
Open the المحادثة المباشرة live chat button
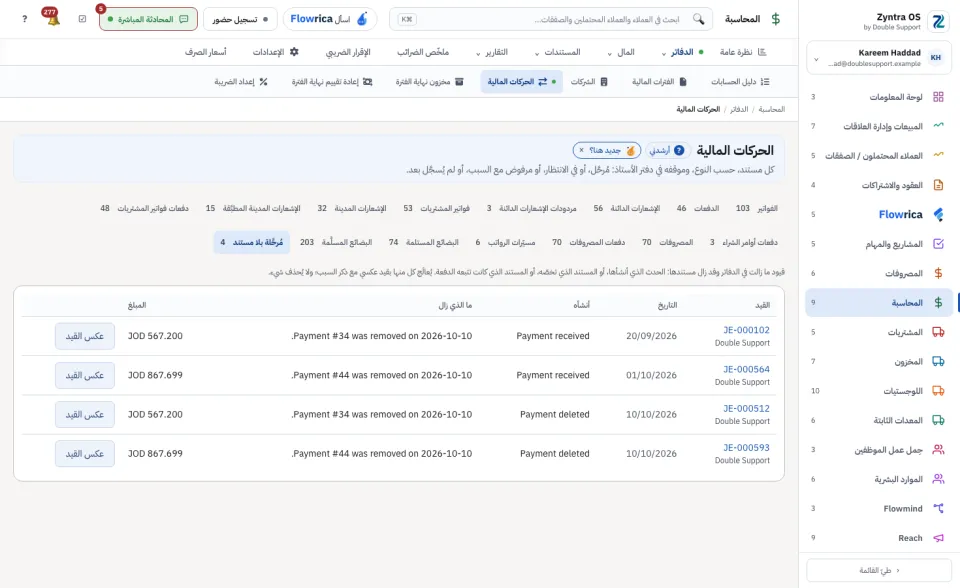pos(148,19)
